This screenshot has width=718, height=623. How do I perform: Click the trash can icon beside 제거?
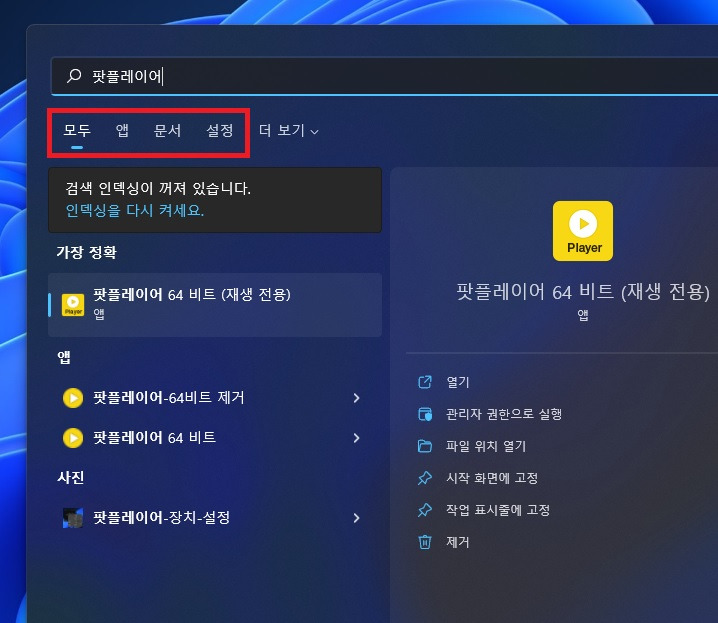click(425, 542)
